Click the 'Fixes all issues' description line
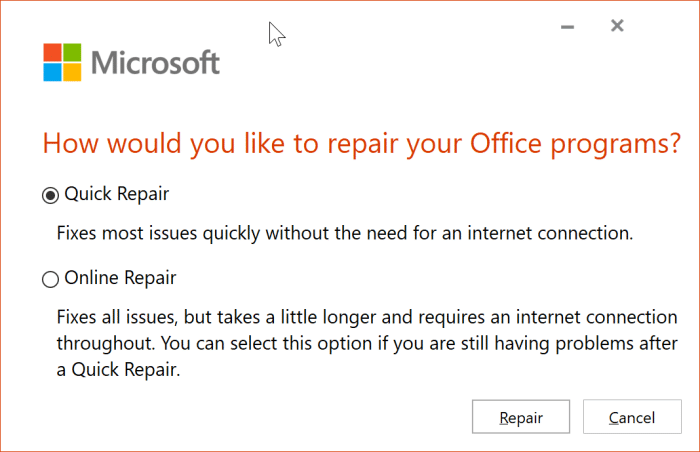The image size is (700, 452). pyautogui.click(x=365, y=318)
